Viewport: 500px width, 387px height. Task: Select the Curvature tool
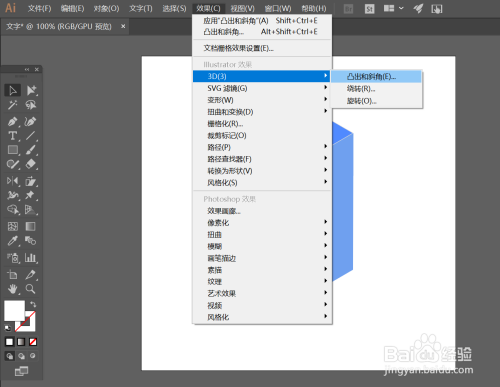point(31,121)
